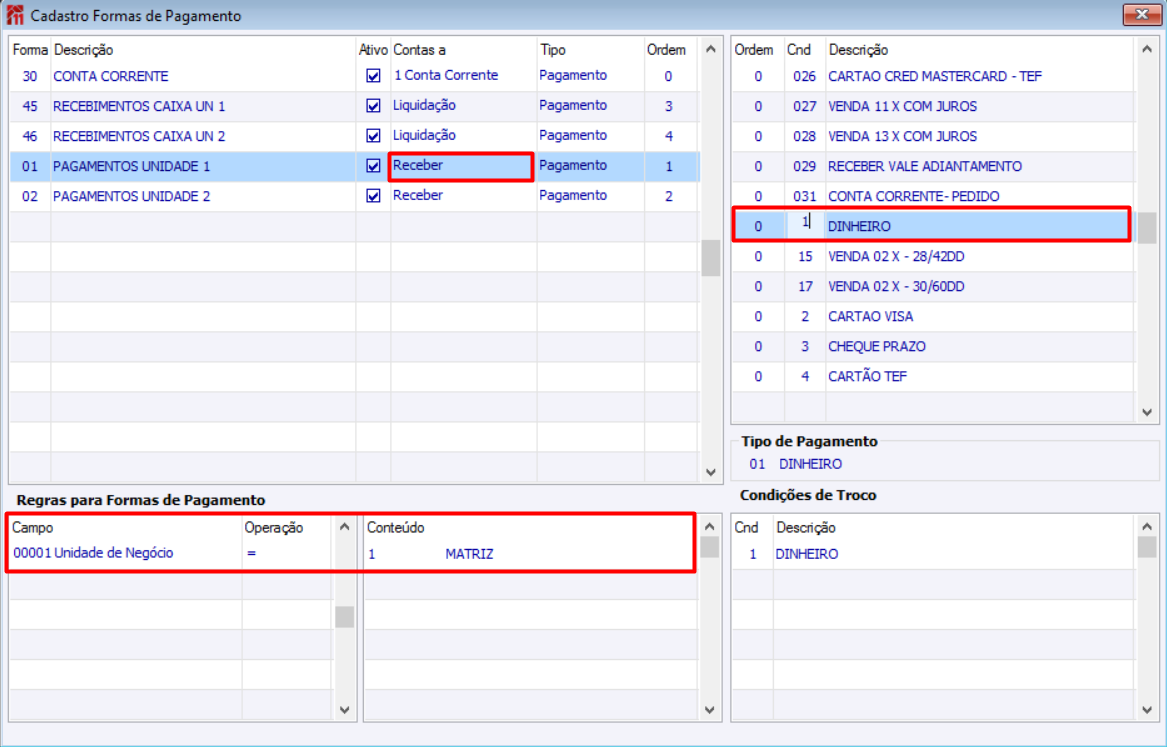Click Ativo column header
The image size is (1167, 747).
pyautogui.click(x=373, y=50)
